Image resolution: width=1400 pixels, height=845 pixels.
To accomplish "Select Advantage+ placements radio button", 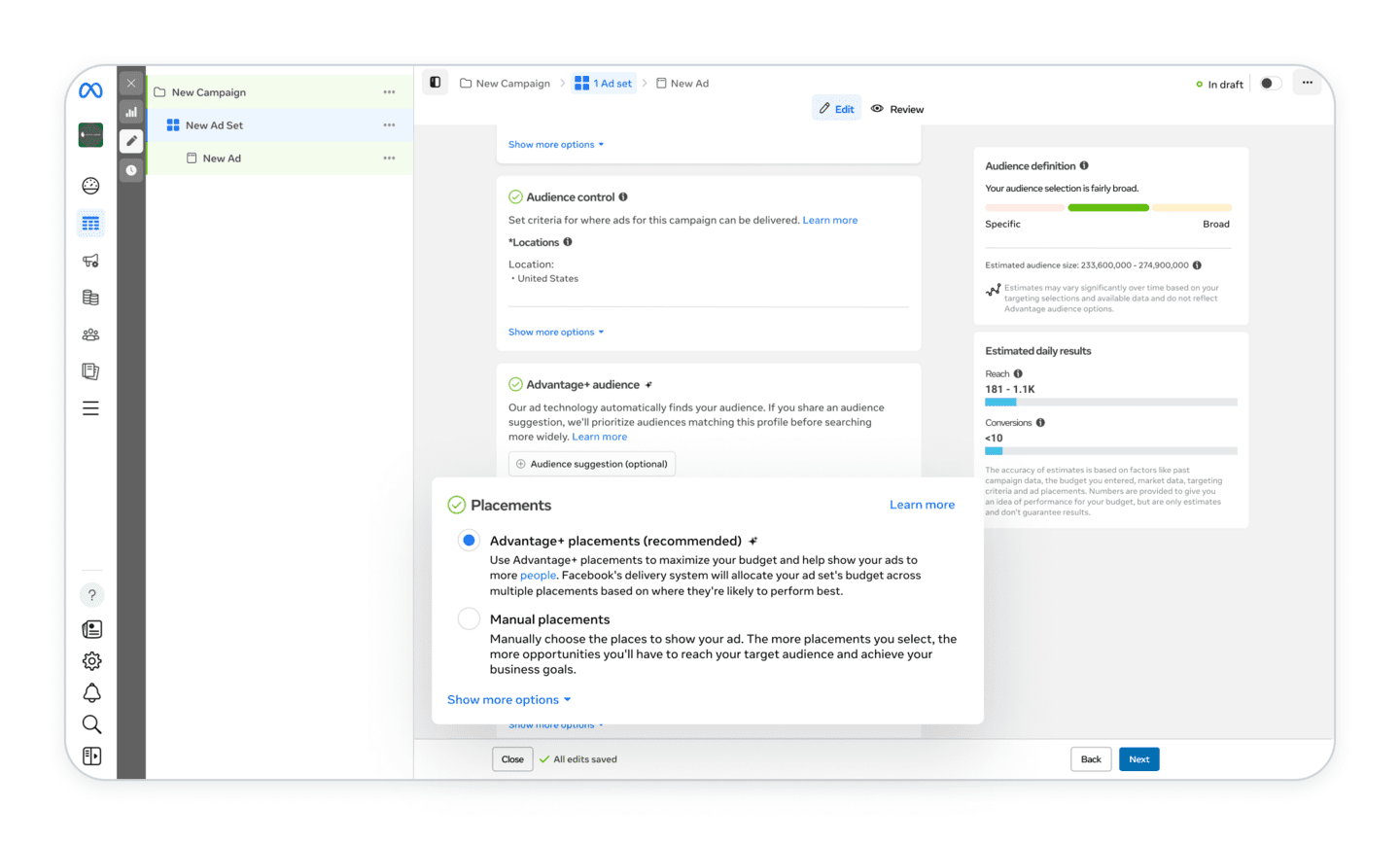I will [469, 541].
